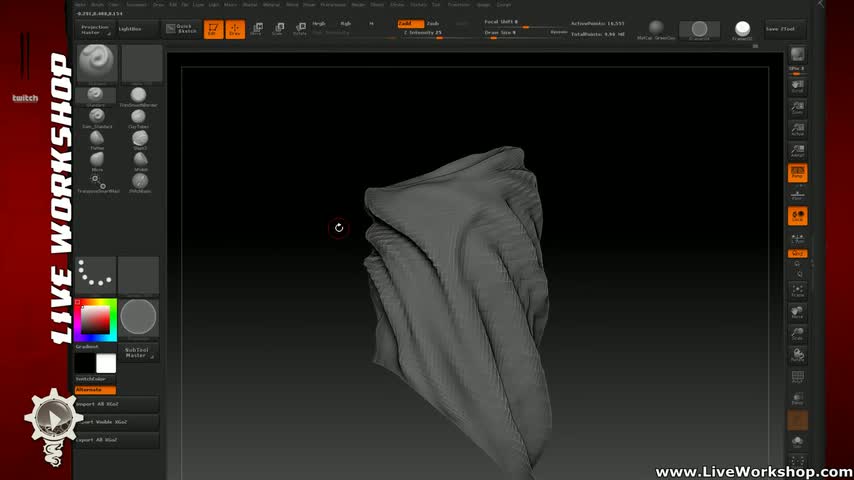The height and width of the screenshot is (480, 854).
Task: Pick the Dam_Standard brush
Action: click(x=97, y=118)
